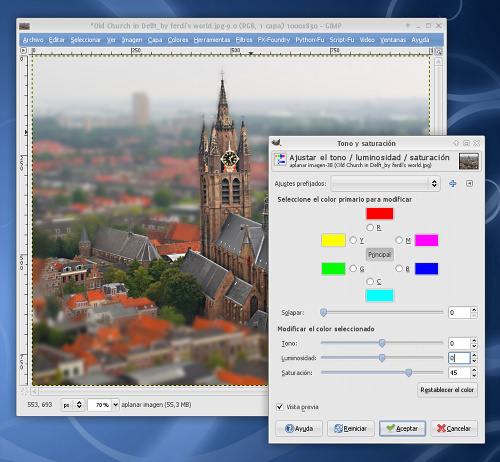Click the Tono spinner arrows
500x462 pixels.
(474, 343)
